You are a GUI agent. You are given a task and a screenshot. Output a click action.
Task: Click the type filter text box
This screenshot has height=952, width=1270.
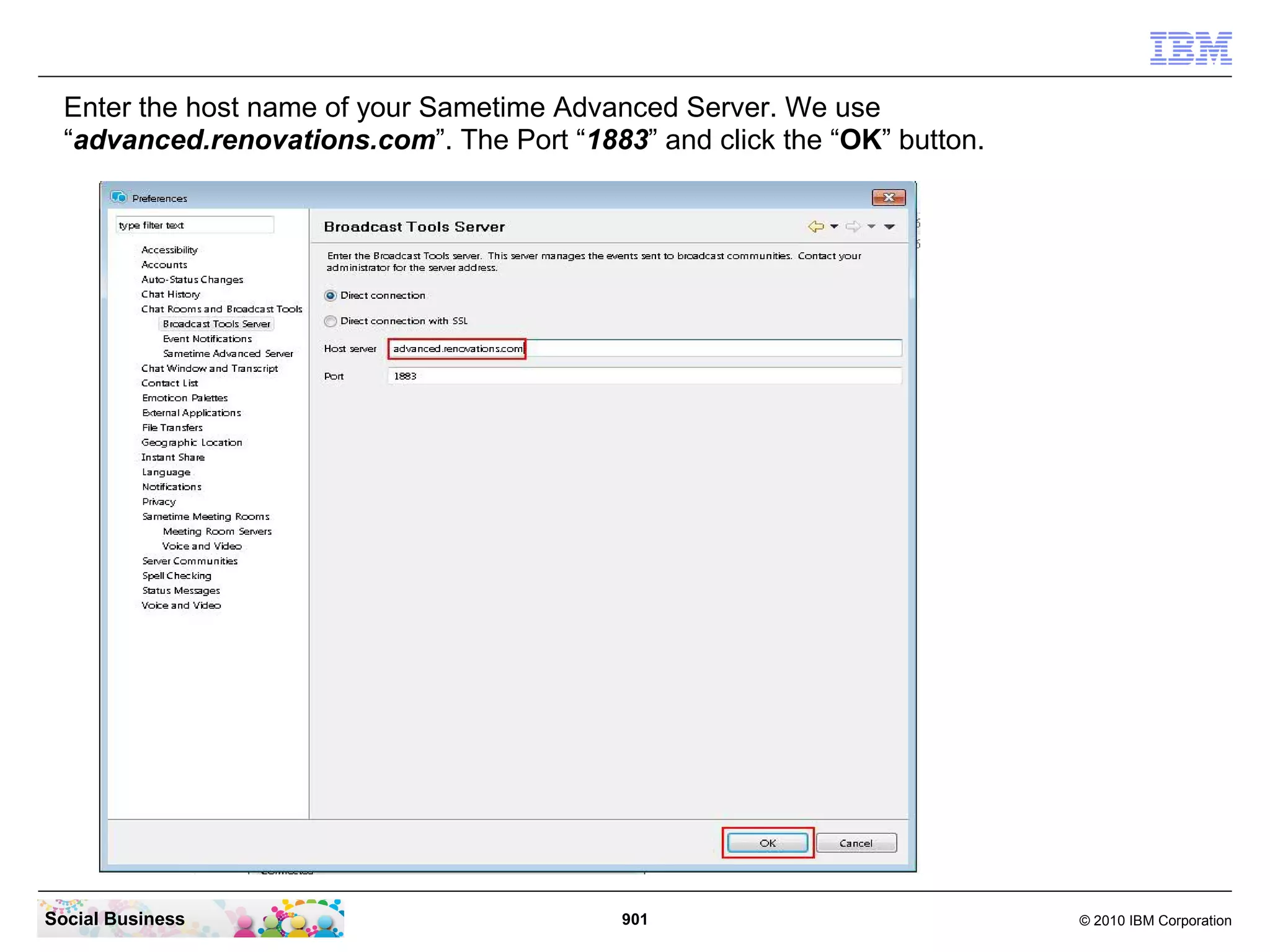click(195, 225)
